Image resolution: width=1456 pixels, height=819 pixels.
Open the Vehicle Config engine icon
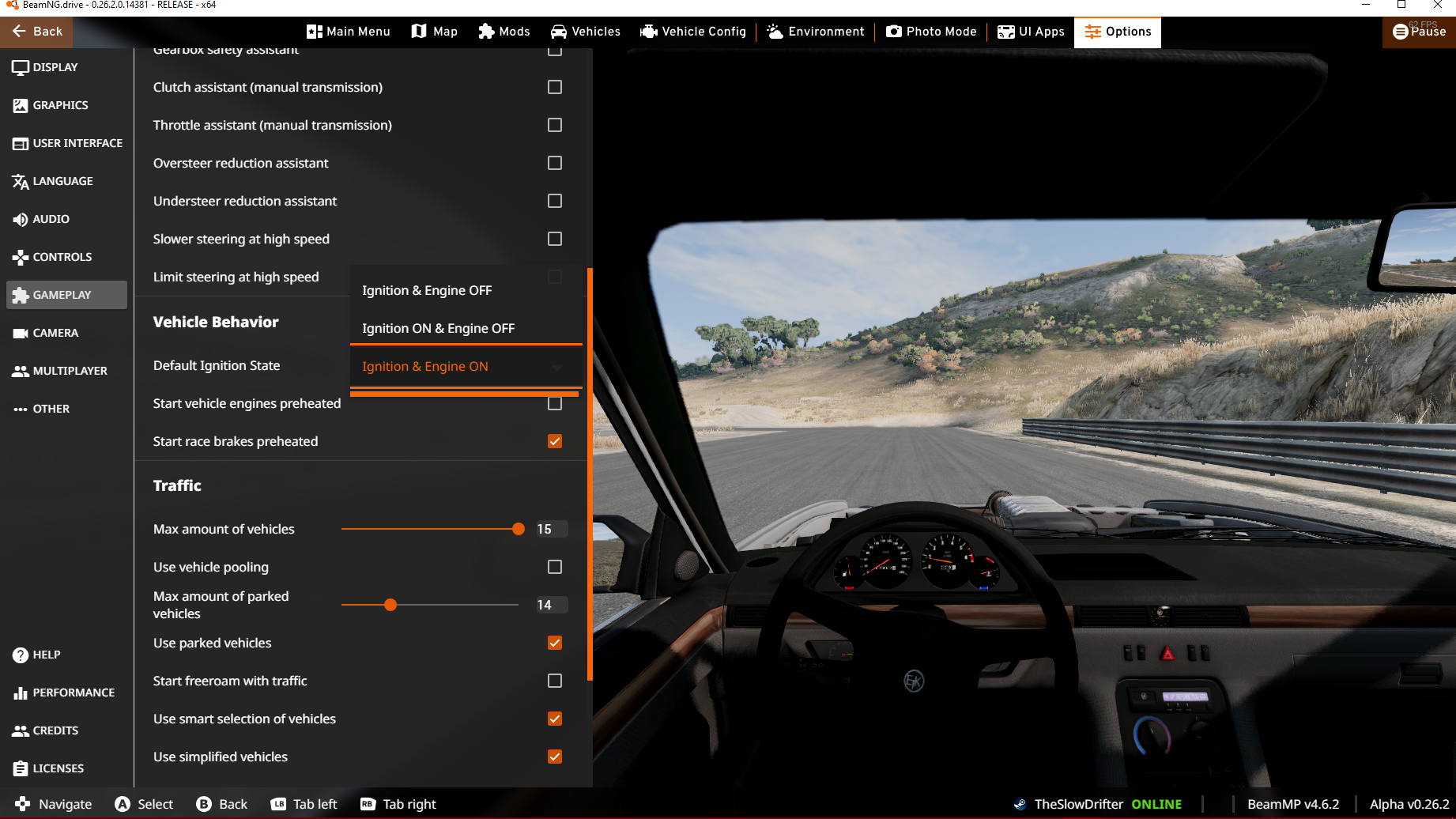649,32
